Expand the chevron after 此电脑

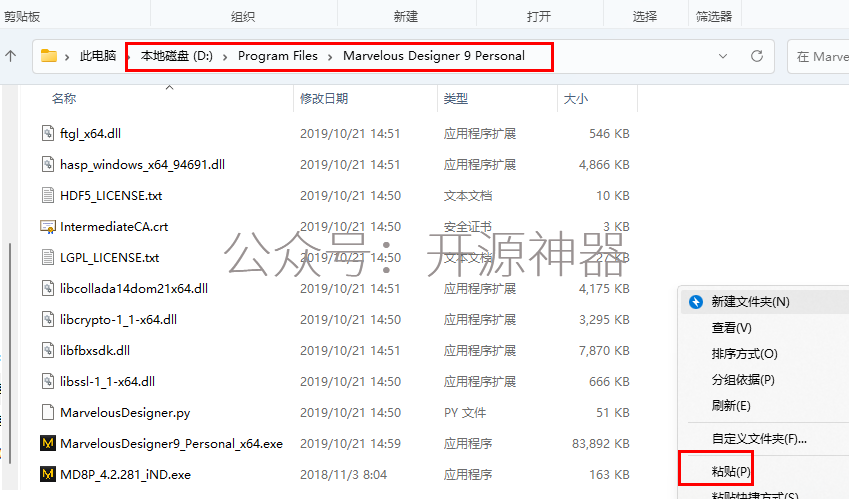point(129,56)
